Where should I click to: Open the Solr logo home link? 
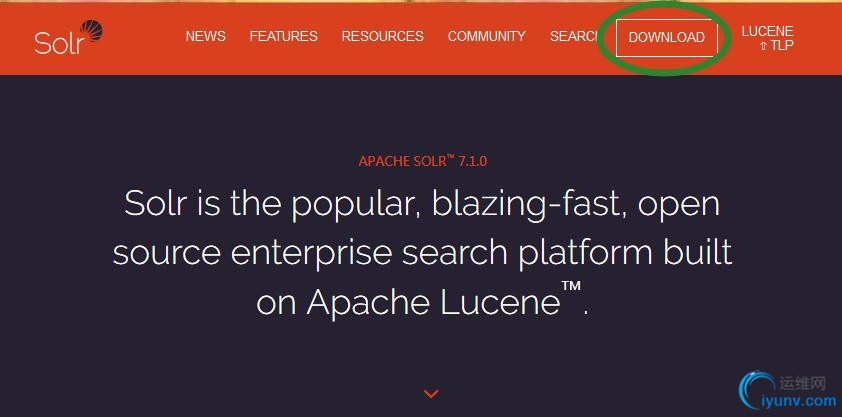[68, 37]
